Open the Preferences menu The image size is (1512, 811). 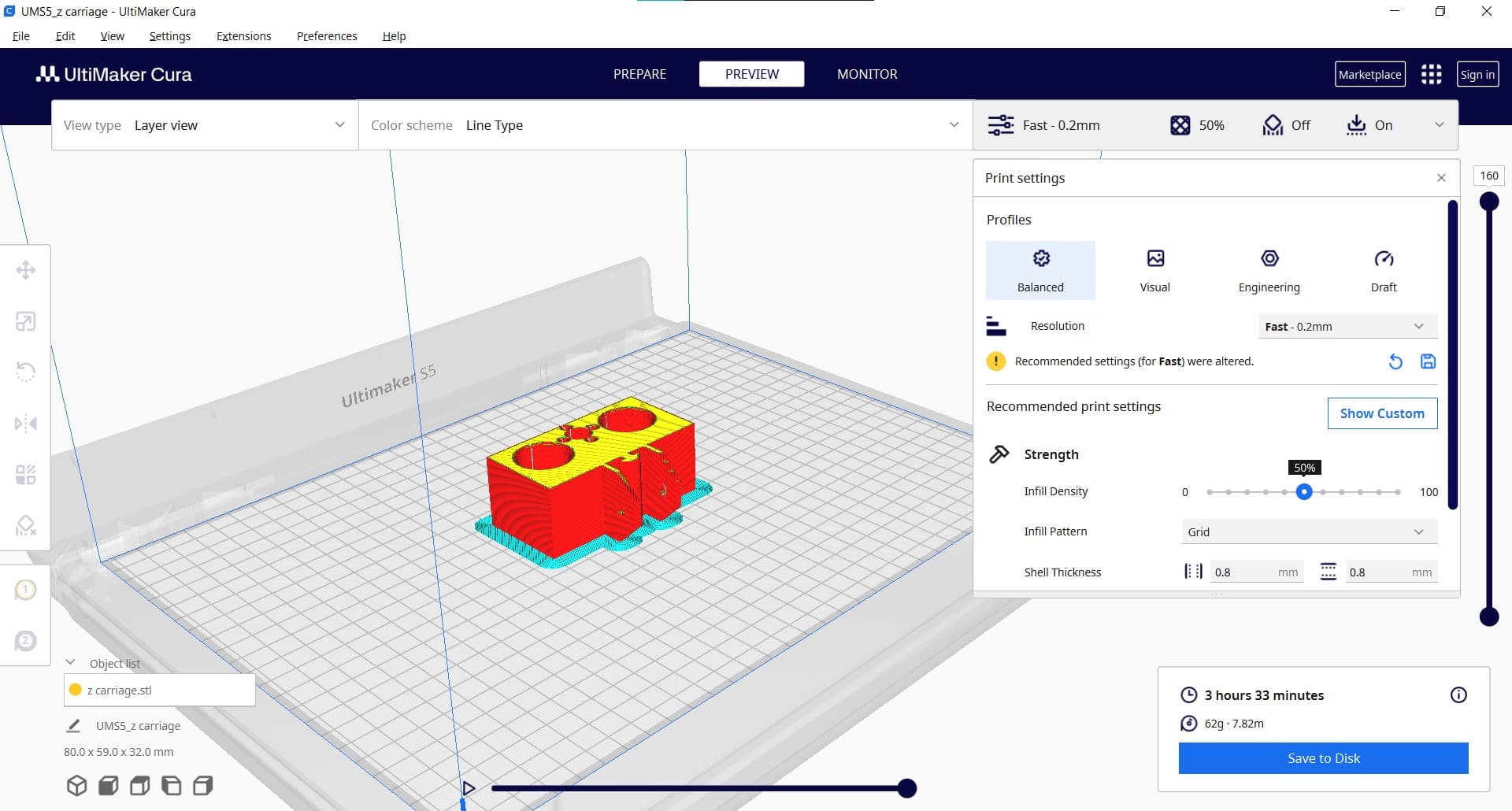click(327, 36)
